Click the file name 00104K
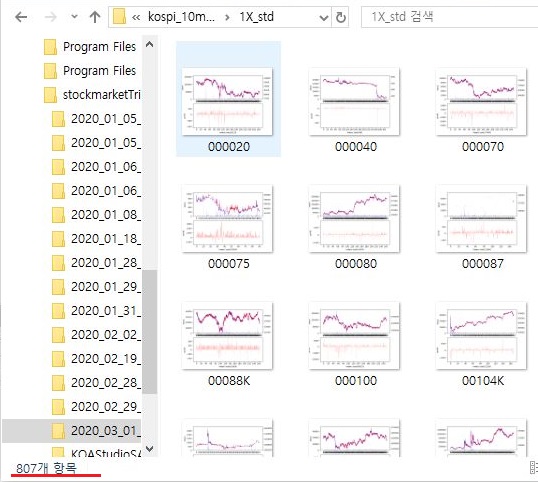 point(483,381)
